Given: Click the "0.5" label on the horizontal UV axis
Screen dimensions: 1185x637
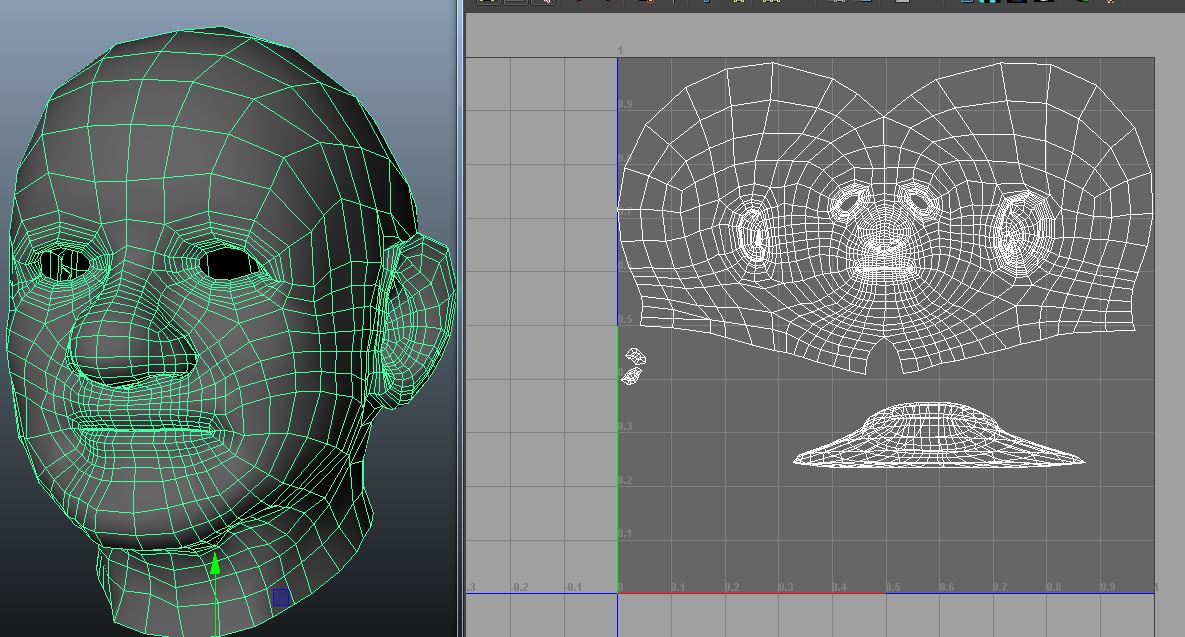Looking at the screenshot, I should coord(893,587).
